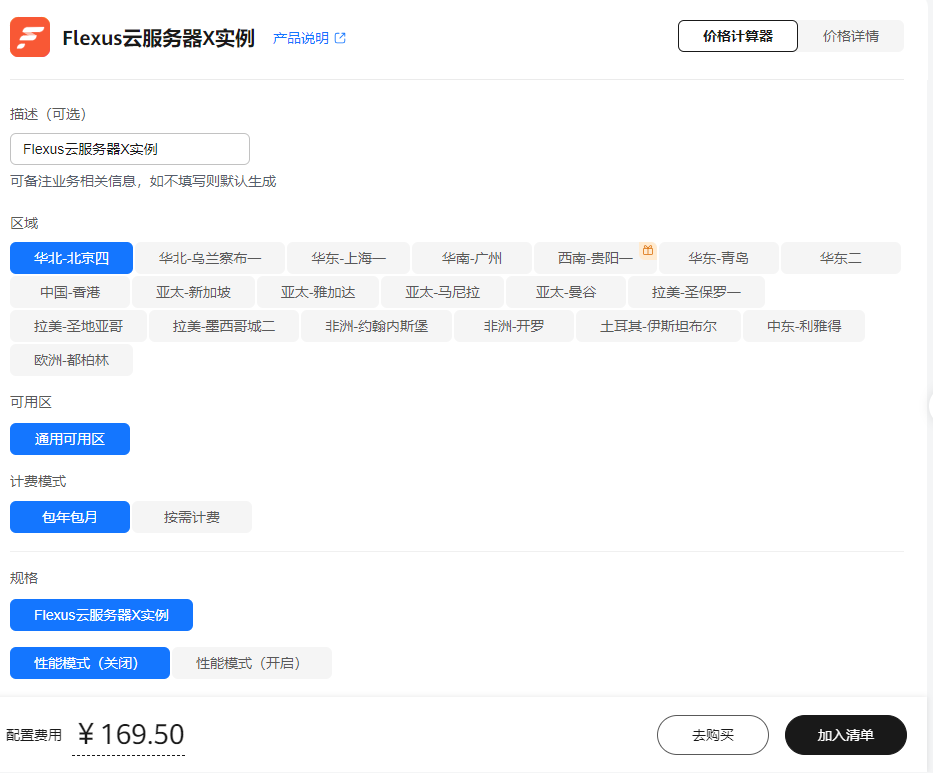Image resolution: width=933 pixels, height=773 pixels.
Task: Click the 配置费用 label
Action: pos(34,736)
